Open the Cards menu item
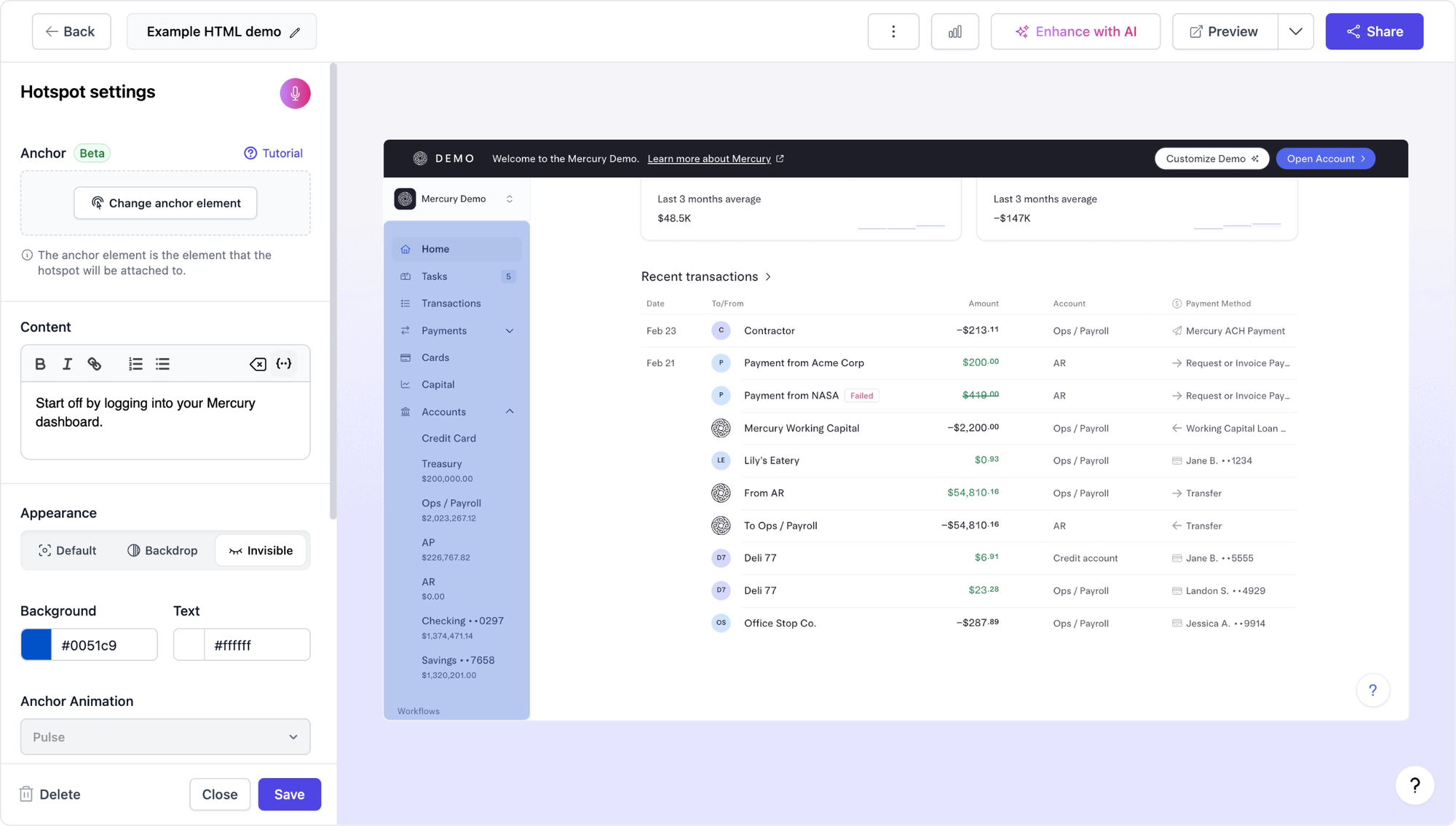The image size is (1456, 826). tap(456, 357)
